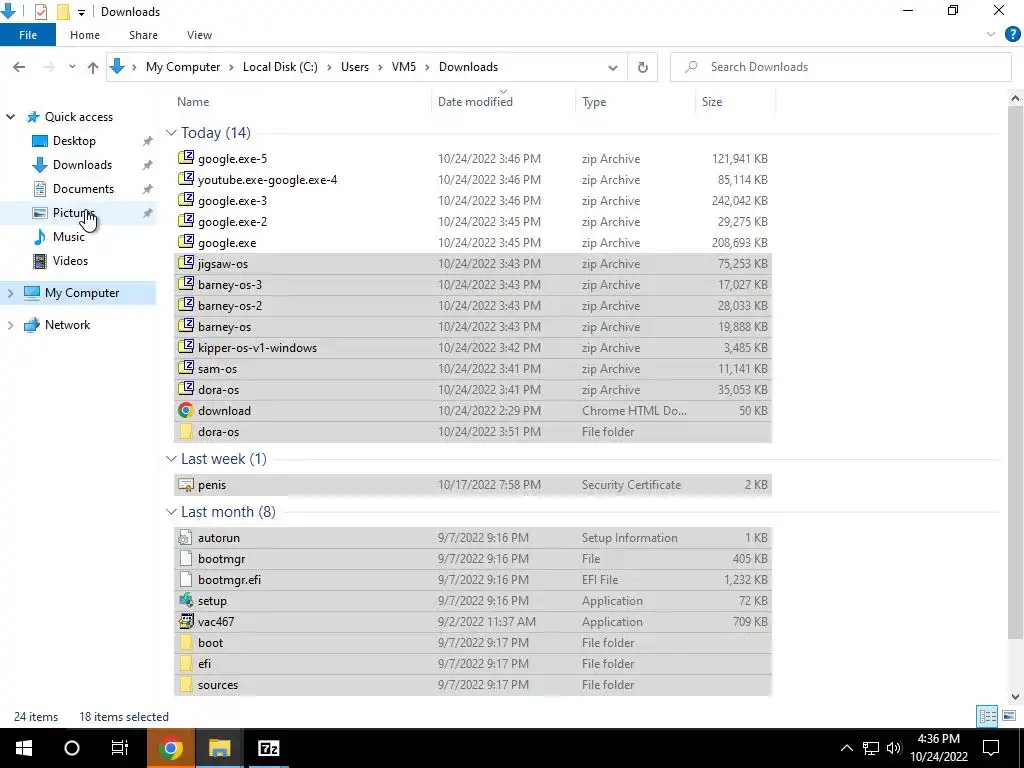This screenshot has width=1024, height=768.
Task: Open Videos in Quick access
Action: click(x=70, y=261)
